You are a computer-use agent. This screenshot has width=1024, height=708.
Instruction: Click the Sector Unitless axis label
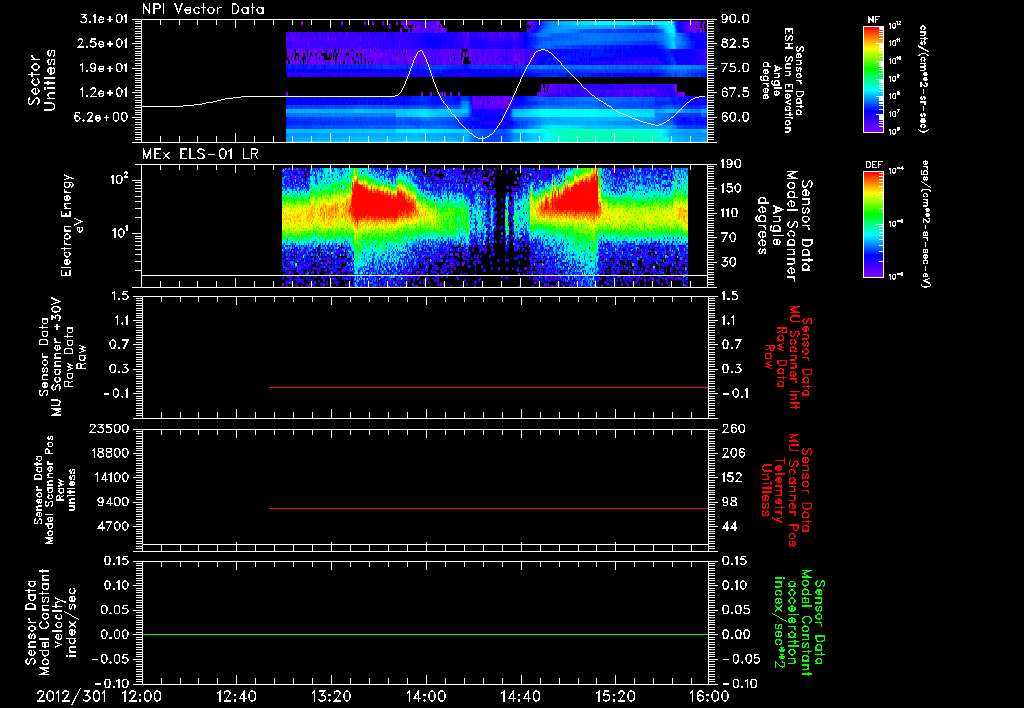tap(41, 80)
